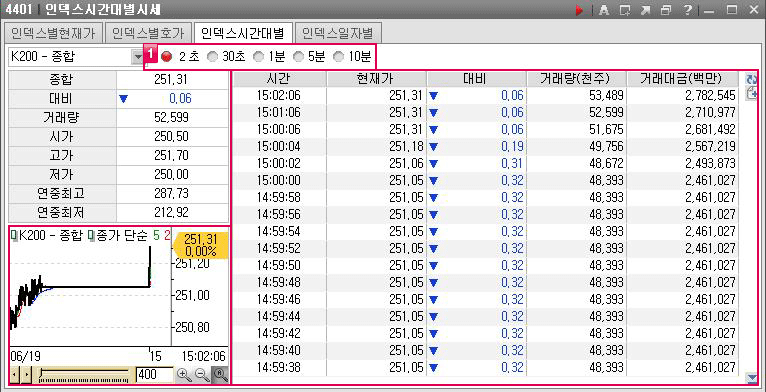Click the refresh icon beside the table header

[751, 79]
